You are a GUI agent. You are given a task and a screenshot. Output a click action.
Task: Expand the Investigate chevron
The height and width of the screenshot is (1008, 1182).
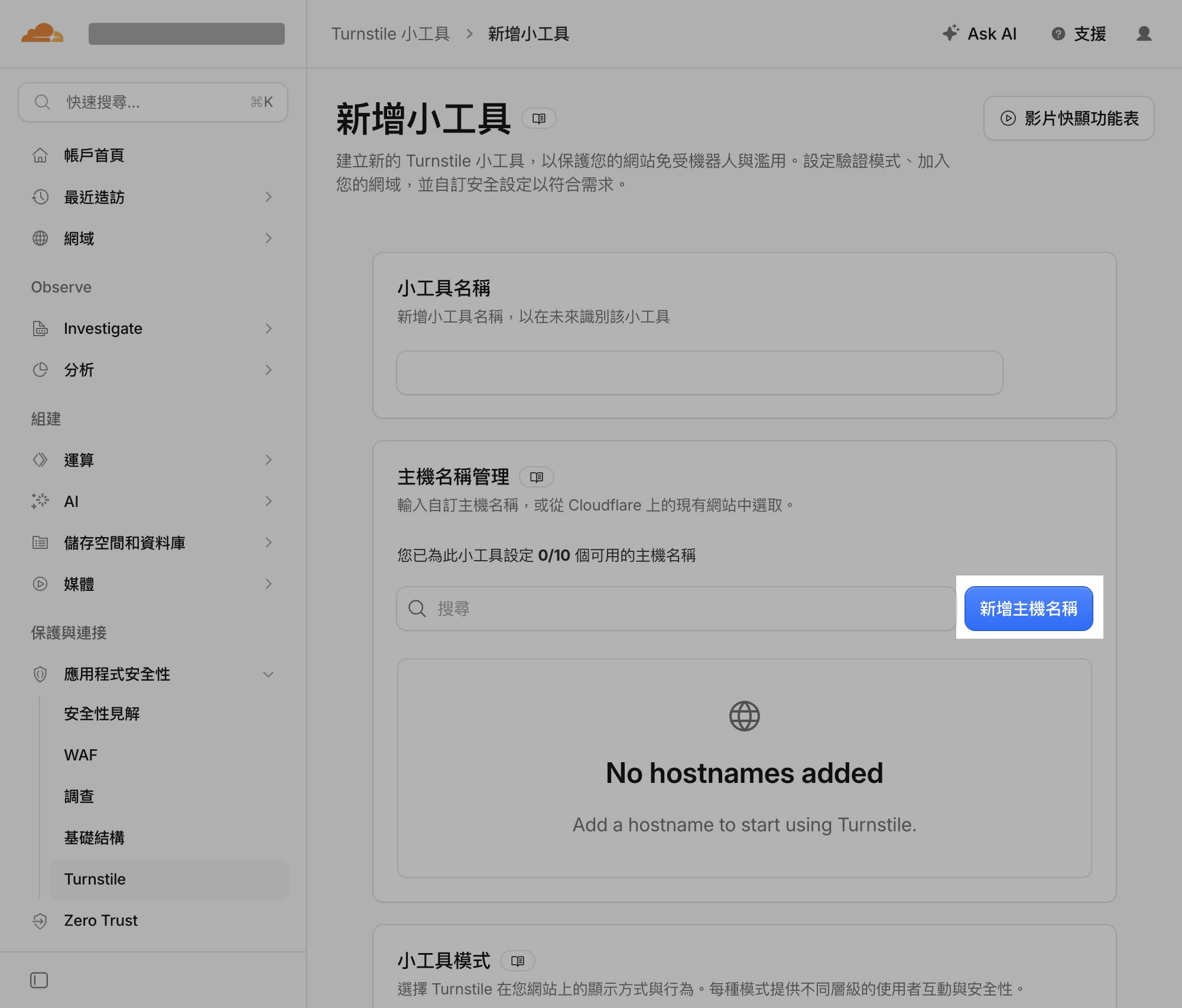[x=268, y=329]
